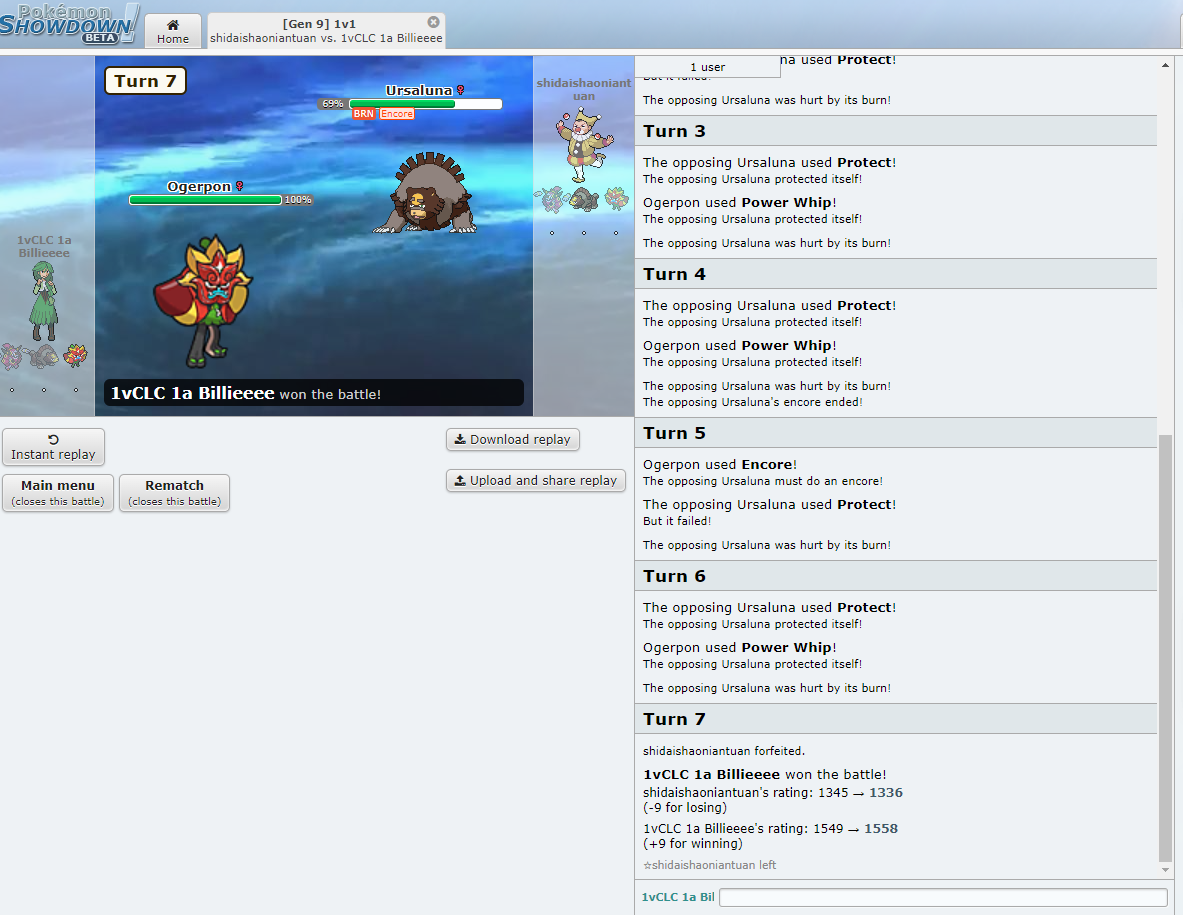
Task: Click the opposing Ursaluna sprite
Action: (426, 194)
